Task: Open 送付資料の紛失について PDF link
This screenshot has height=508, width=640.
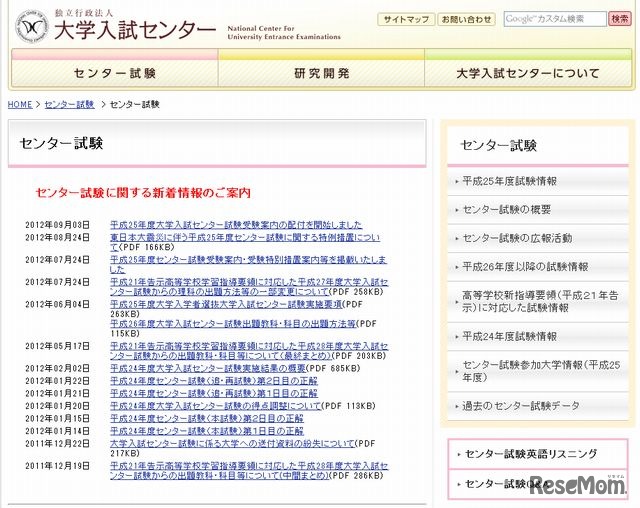Action: 232,444
